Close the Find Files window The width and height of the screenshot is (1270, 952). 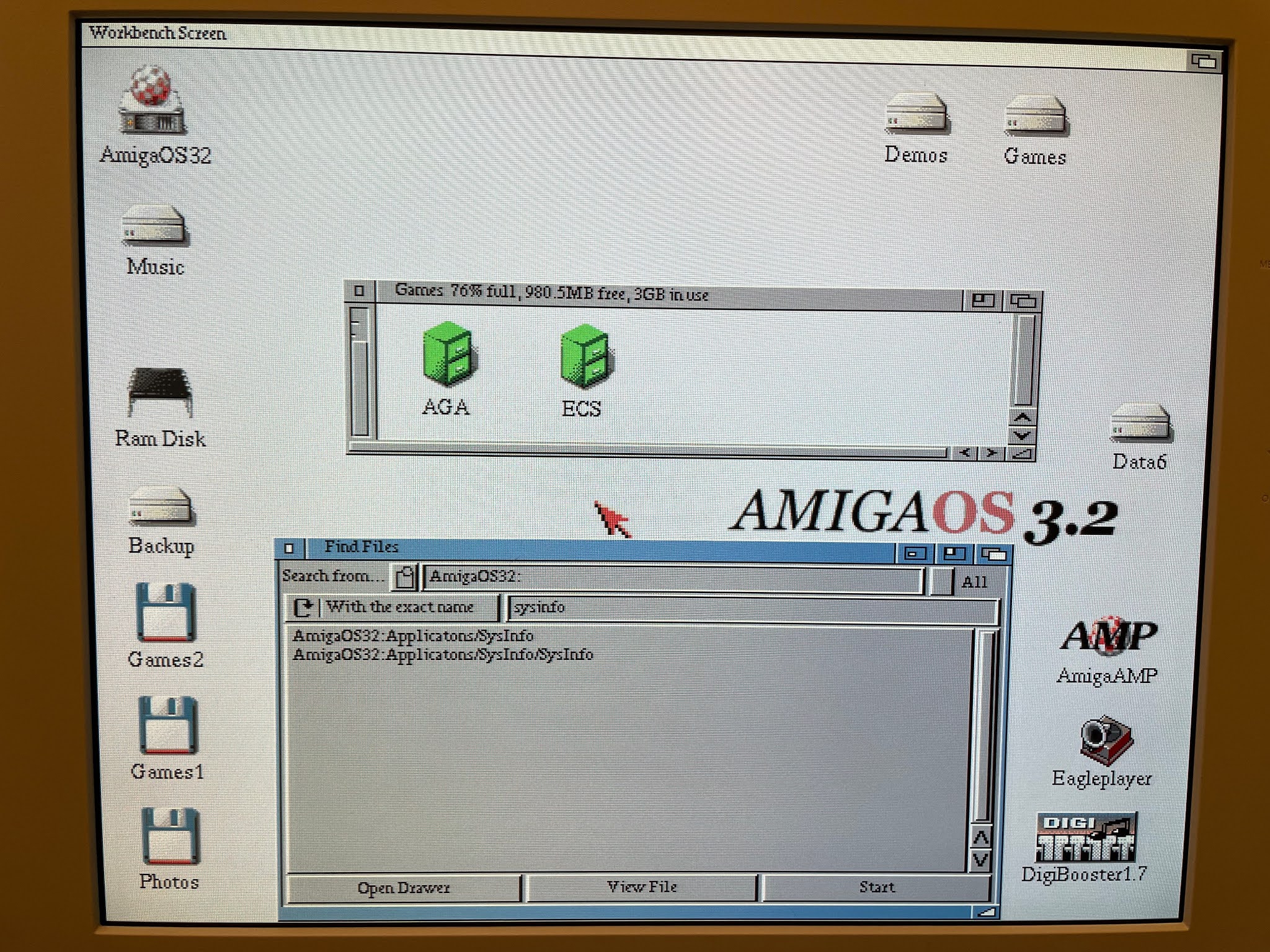[x=289, y=548]
